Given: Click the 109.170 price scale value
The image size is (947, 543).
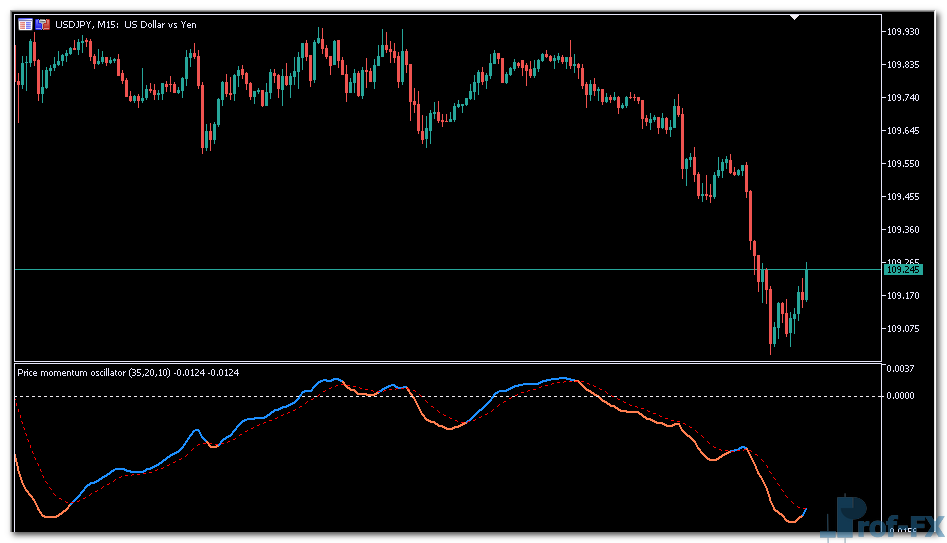Looking at the screenshot, I should point(902,295).
